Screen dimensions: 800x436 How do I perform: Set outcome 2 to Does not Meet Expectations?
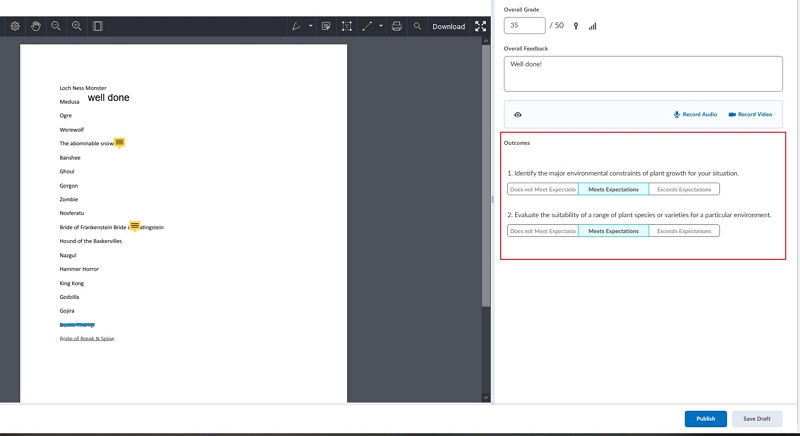coord(543,231)
